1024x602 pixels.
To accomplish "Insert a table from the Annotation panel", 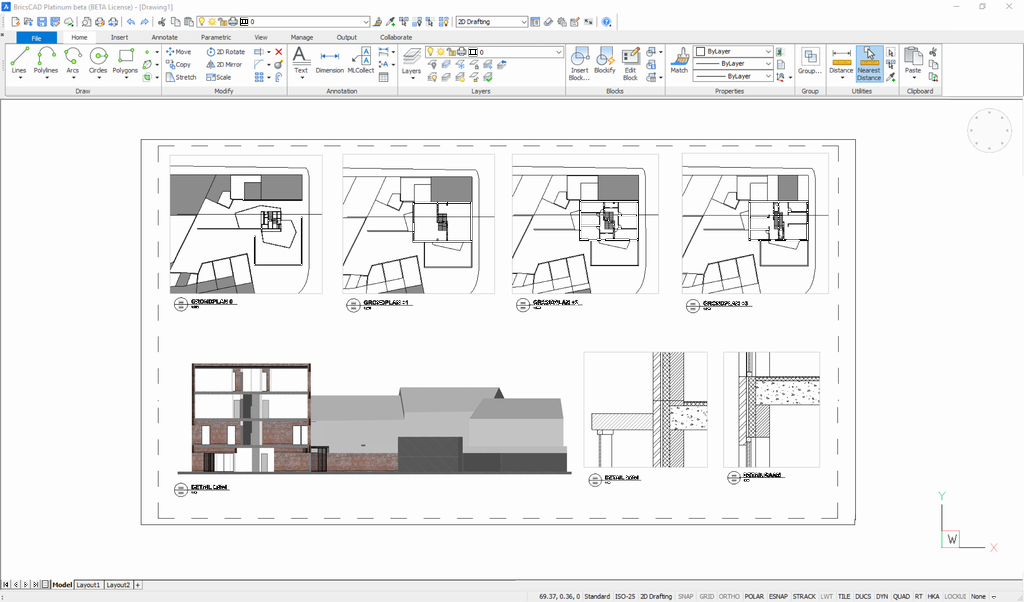I will click(383, 77).
